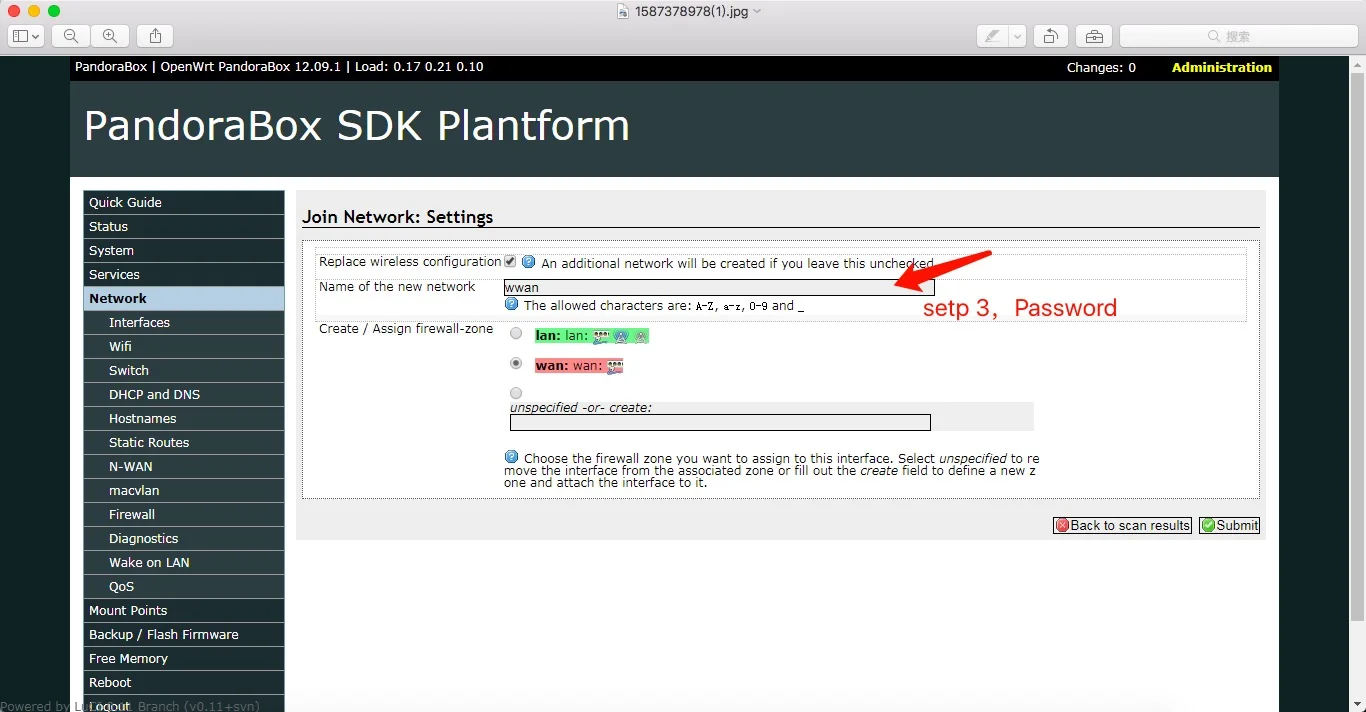
Task: Open the Wifi submenu
Action: coord(184,346)
